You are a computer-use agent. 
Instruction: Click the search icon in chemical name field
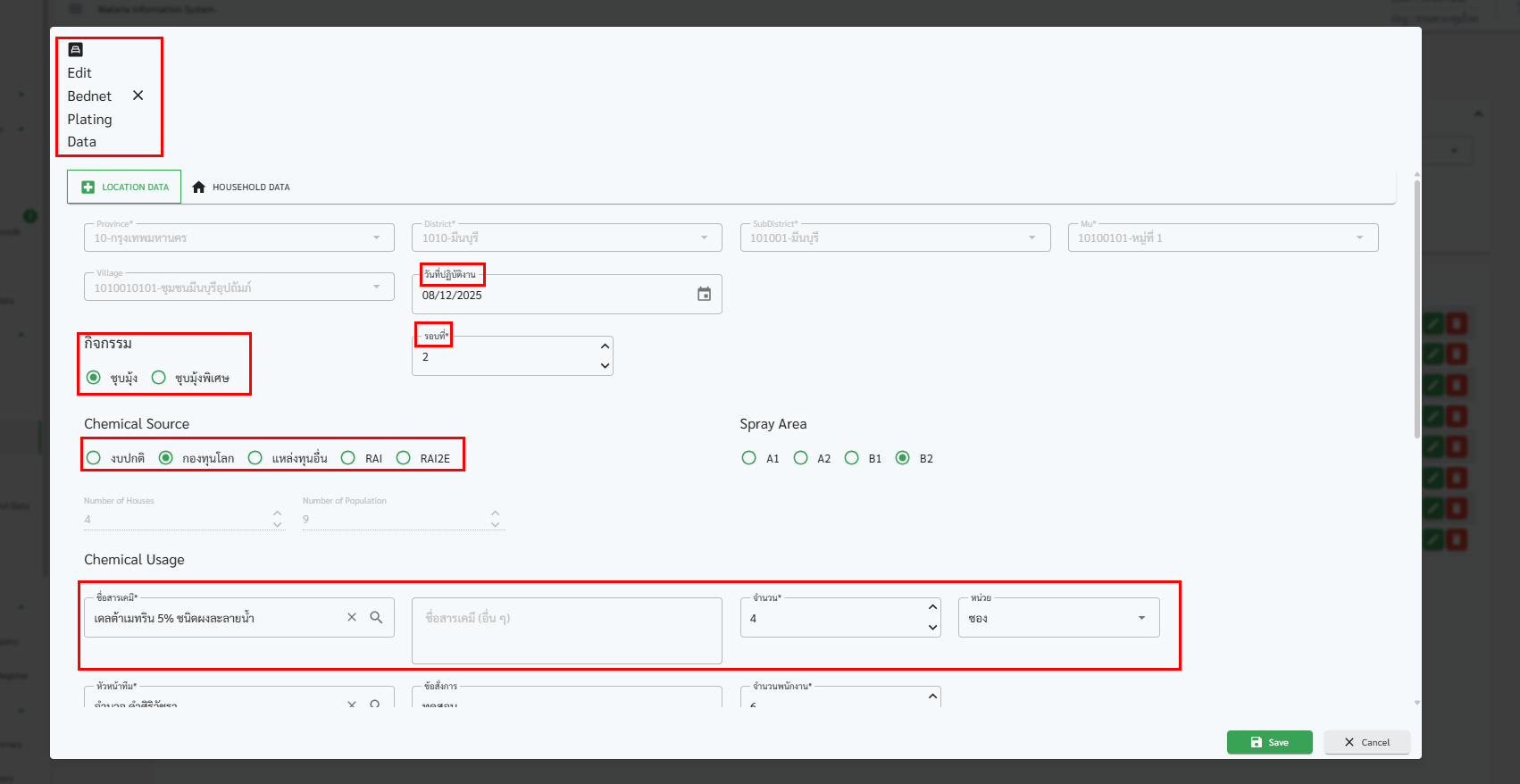point(376,618)
